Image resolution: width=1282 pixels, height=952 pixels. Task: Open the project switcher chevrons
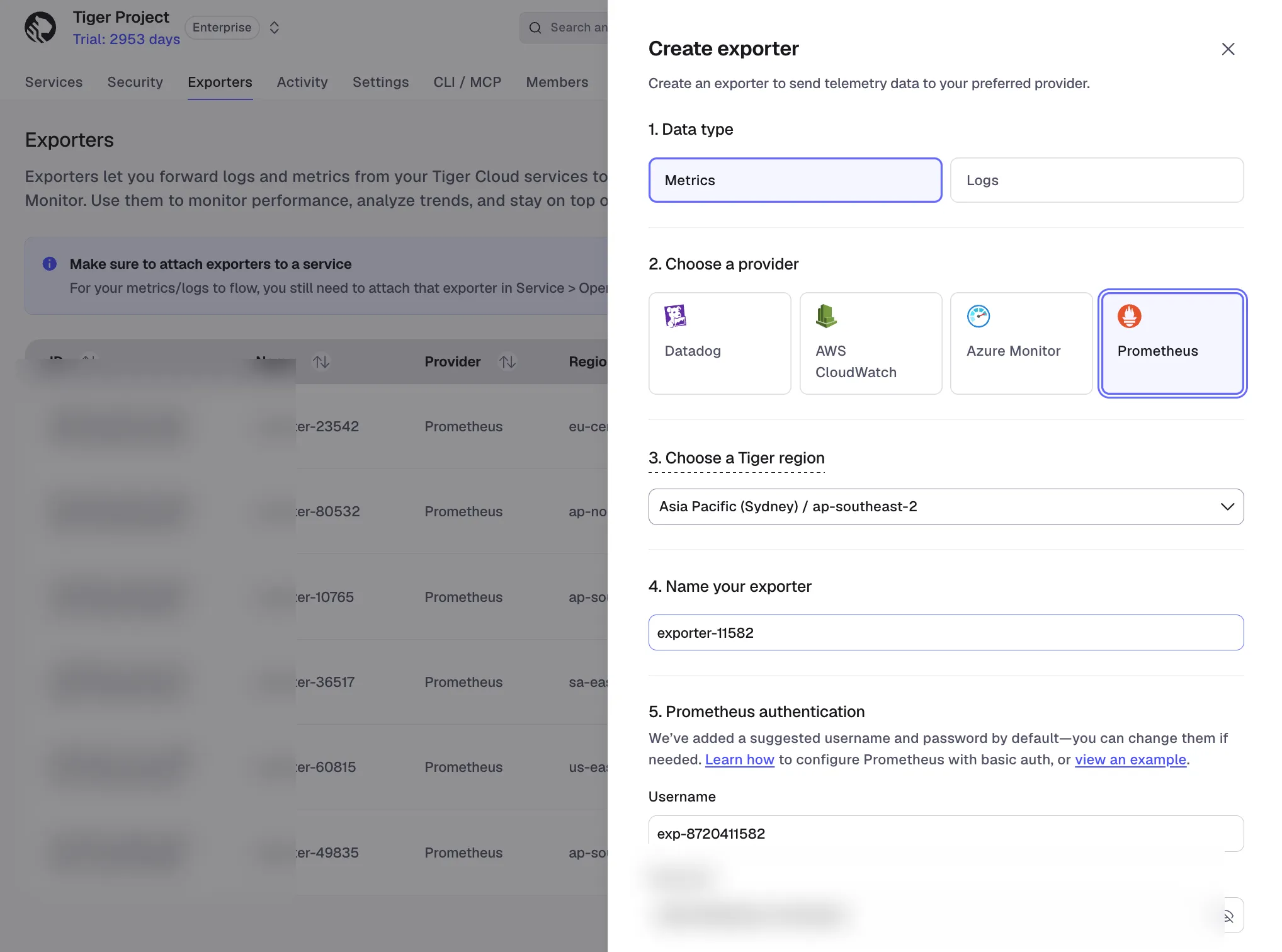click(x=274, y=28)
